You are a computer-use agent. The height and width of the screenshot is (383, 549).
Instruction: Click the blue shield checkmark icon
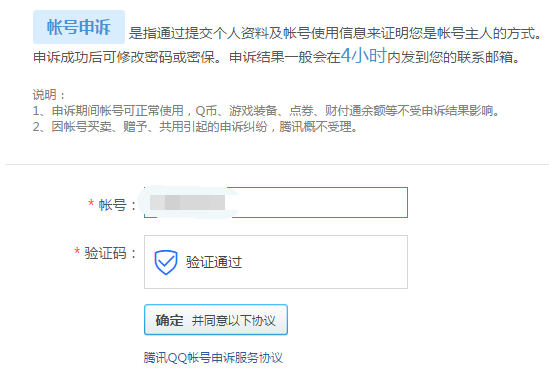[x=166, y=262]
